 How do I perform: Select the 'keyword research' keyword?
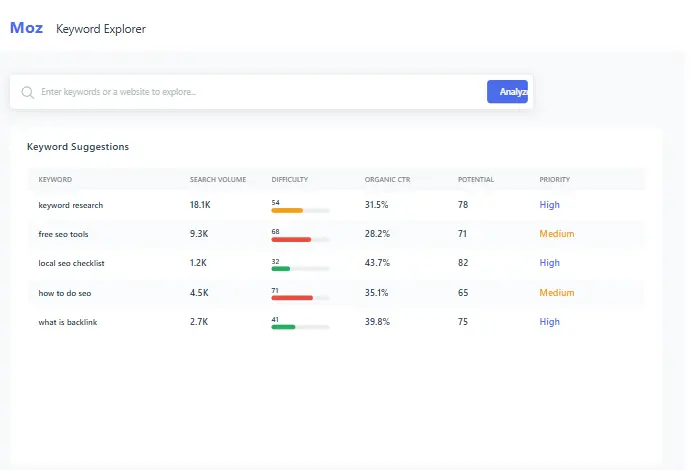[71, 205]
